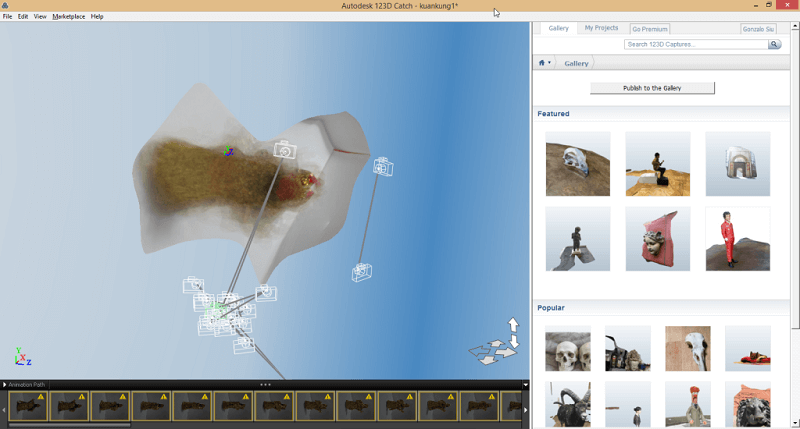Screen dimensions: 800x429
Task: Click the move-up navigation arrow
Action: pos(513,324)
